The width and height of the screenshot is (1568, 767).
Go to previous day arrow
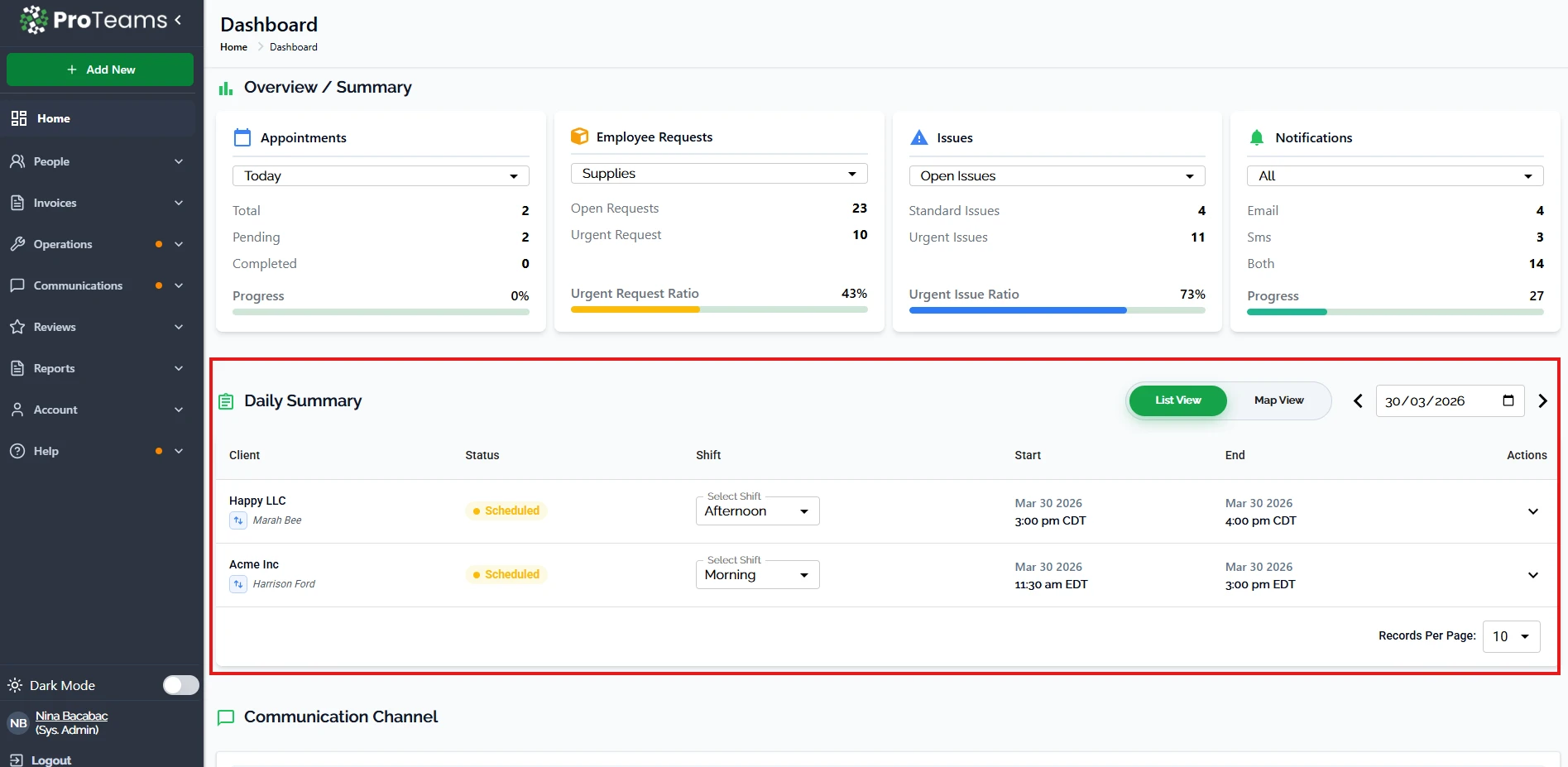tap(1358, 401)
